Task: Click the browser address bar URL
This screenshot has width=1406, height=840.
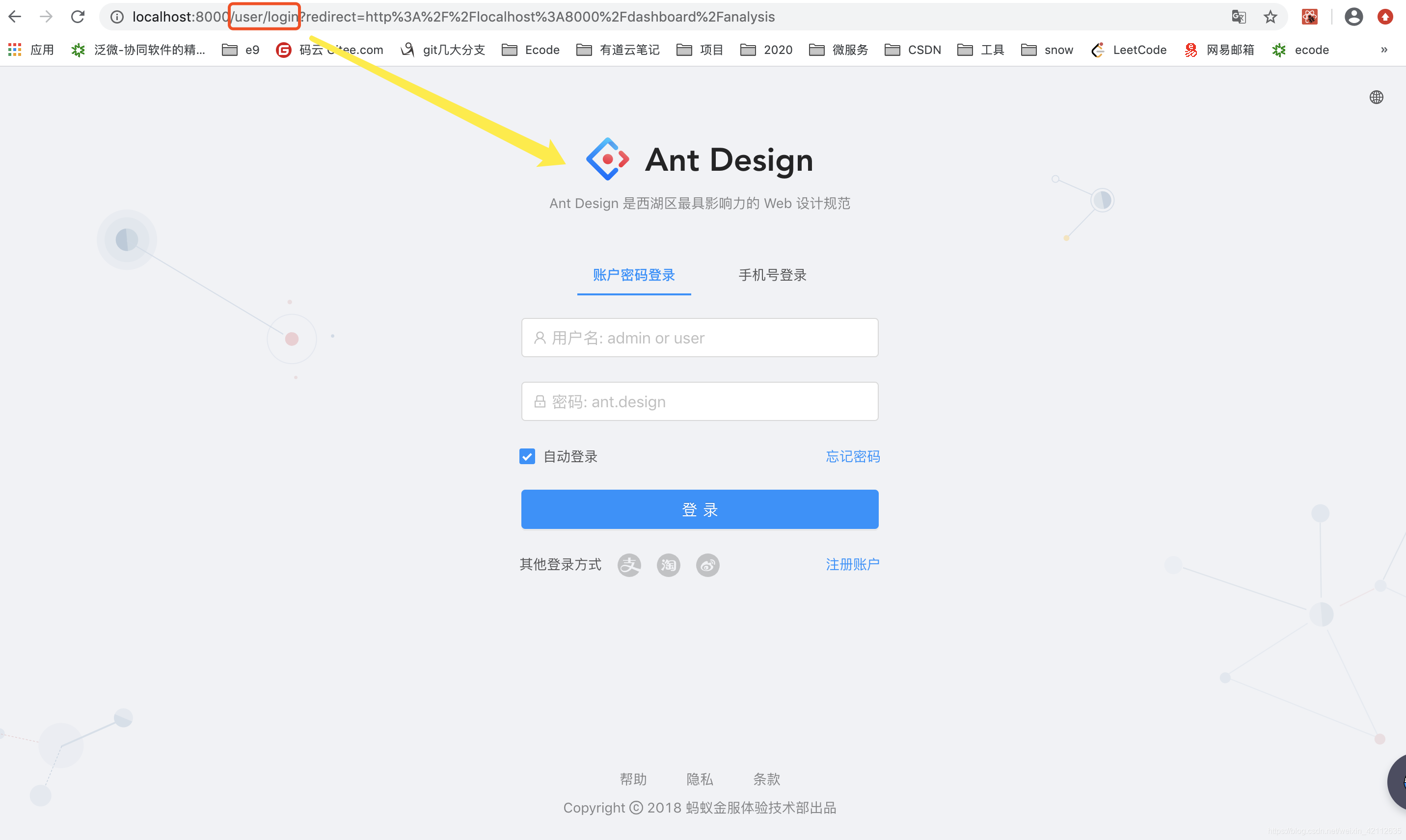Action: tap(453, 17)
